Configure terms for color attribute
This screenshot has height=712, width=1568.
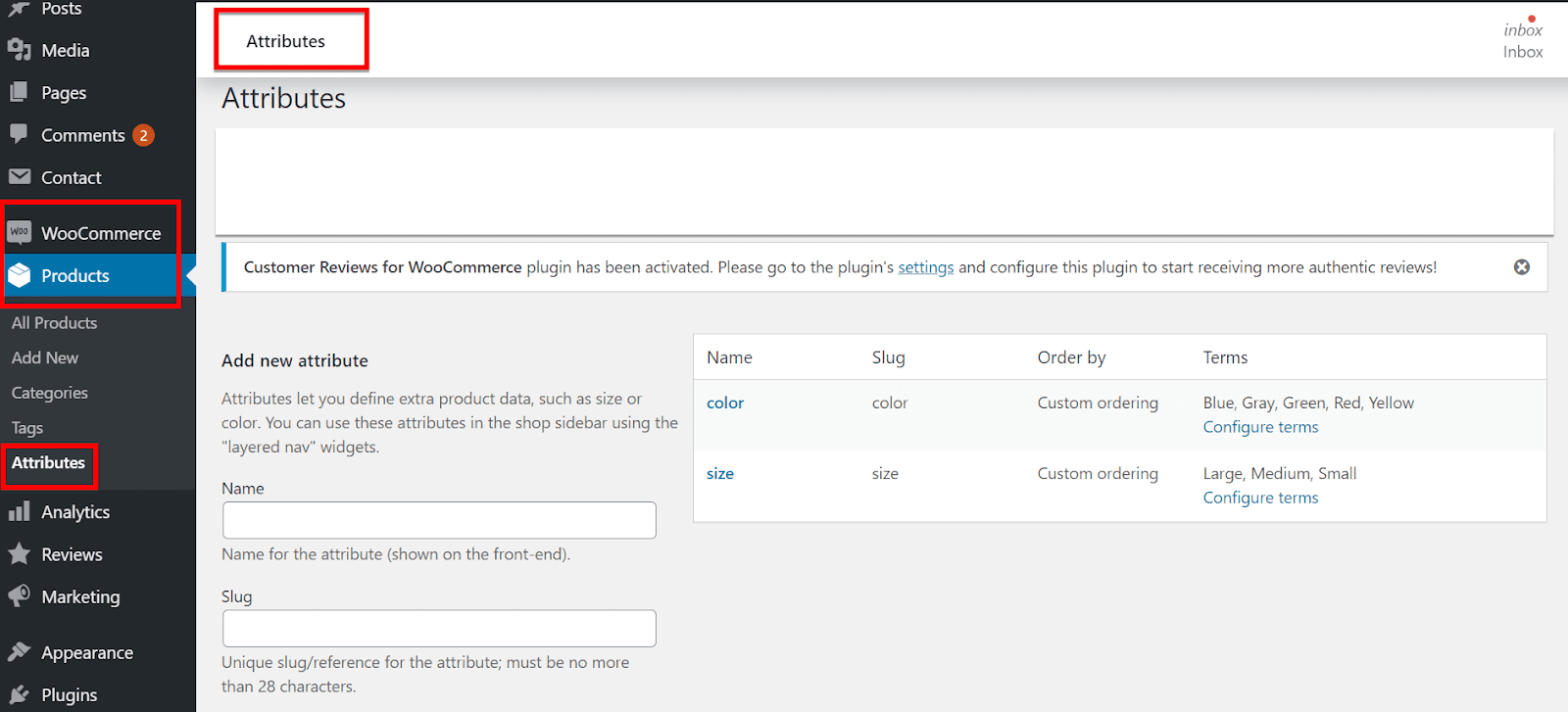point(1260,427)
